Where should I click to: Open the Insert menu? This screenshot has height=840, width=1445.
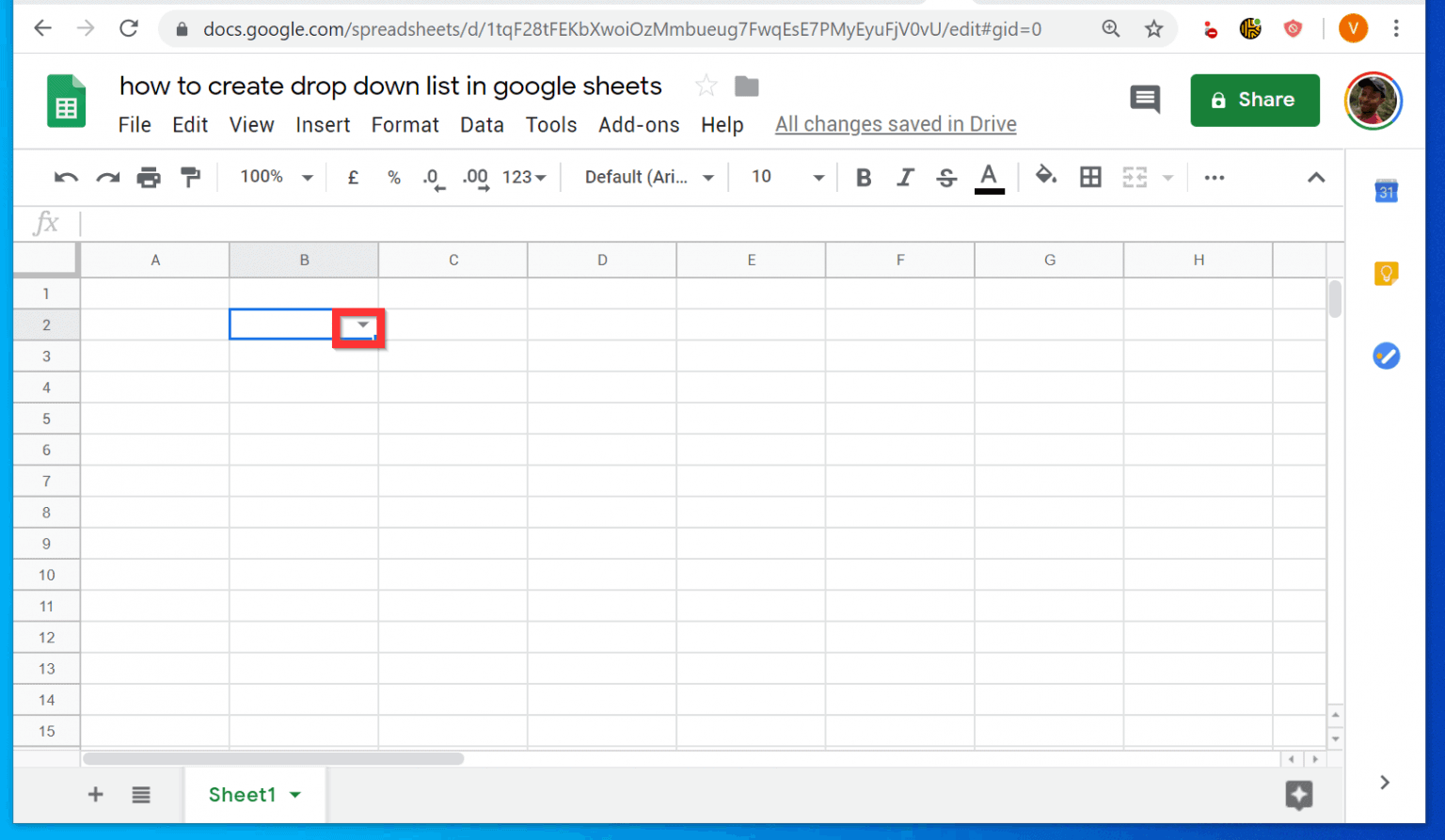(x=323, y=124)
